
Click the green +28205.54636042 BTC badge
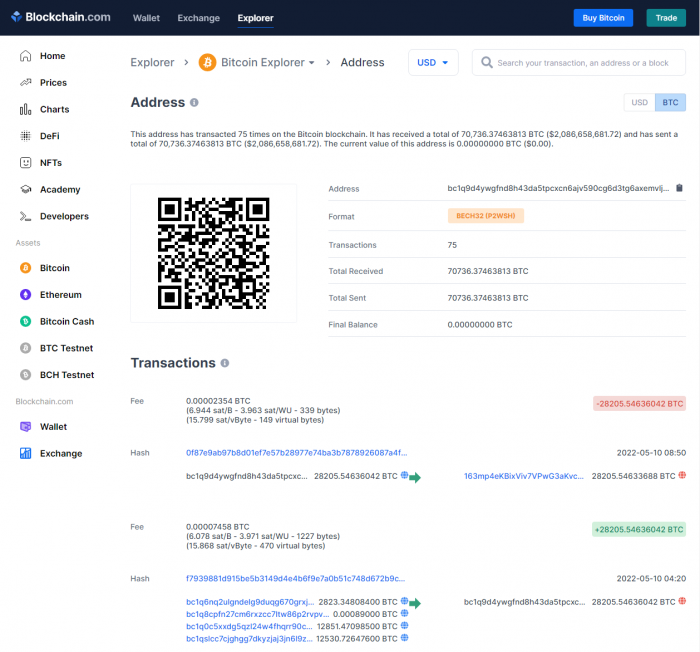pyautogui.click(x=639, y=530)
